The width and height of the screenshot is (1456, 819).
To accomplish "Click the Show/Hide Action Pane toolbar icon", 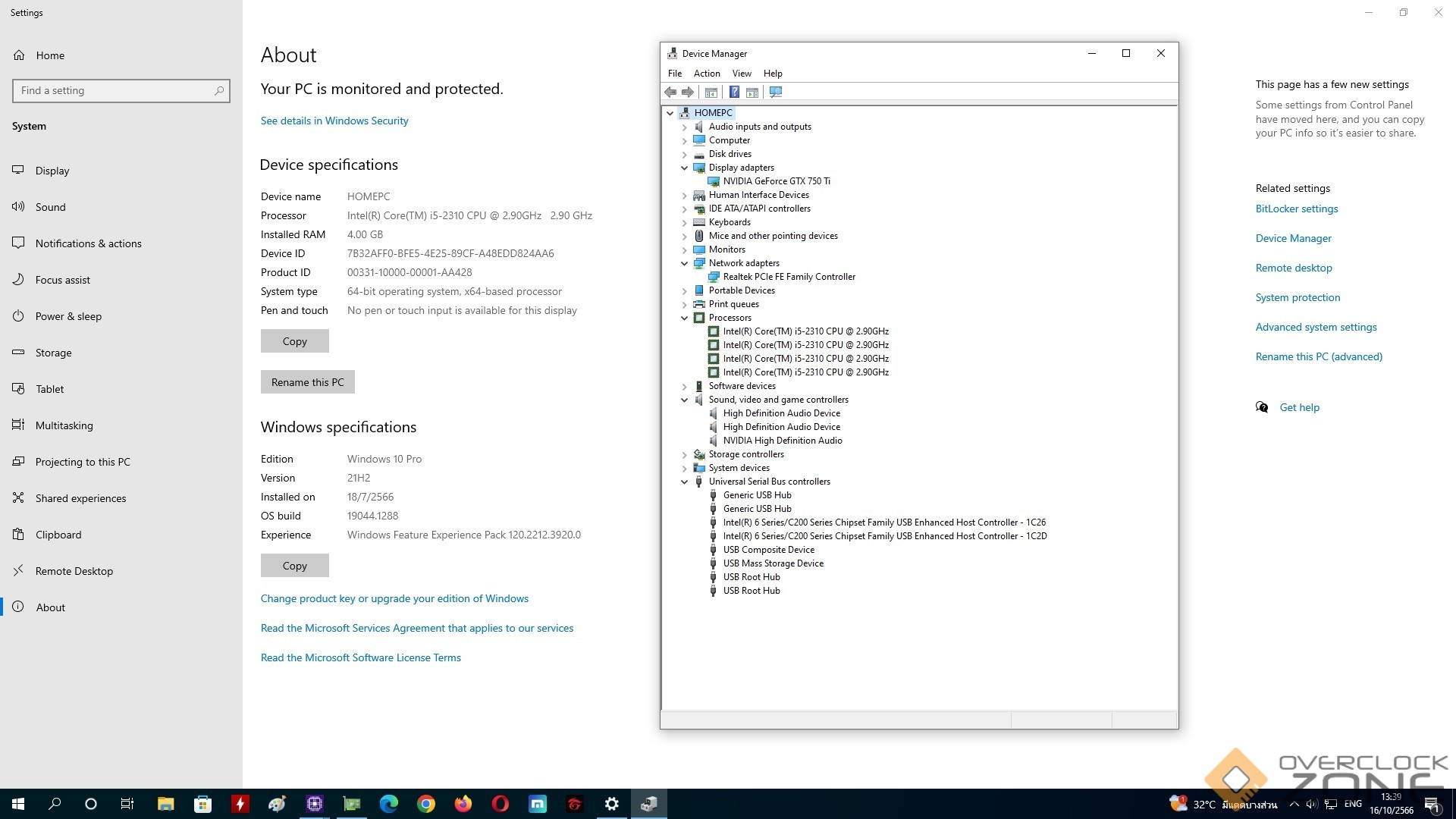I will click(752, 92).
